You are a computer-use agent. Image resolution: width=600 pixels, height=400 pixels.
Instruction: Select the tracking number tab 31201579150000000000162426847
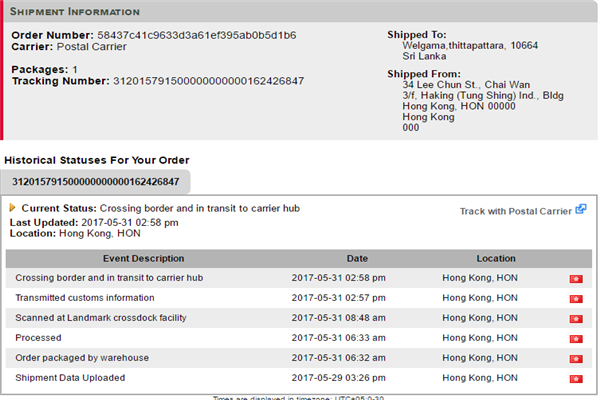(x=95, y=182)
